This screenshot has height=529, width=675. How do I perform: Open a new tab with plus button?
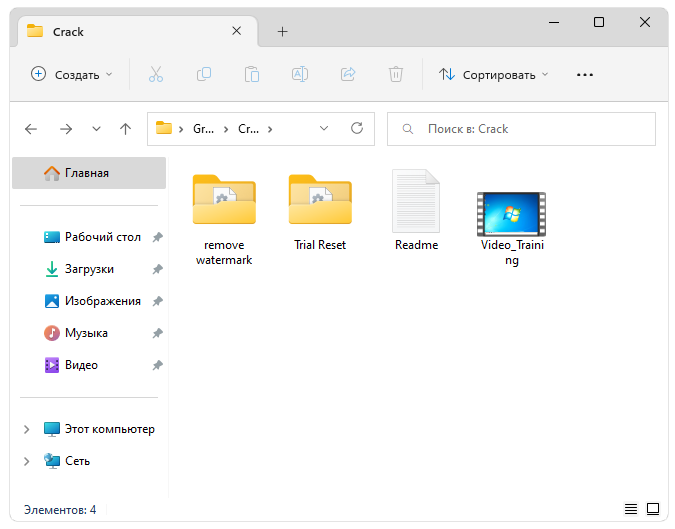pyautogui.click(x=282, y=31)
